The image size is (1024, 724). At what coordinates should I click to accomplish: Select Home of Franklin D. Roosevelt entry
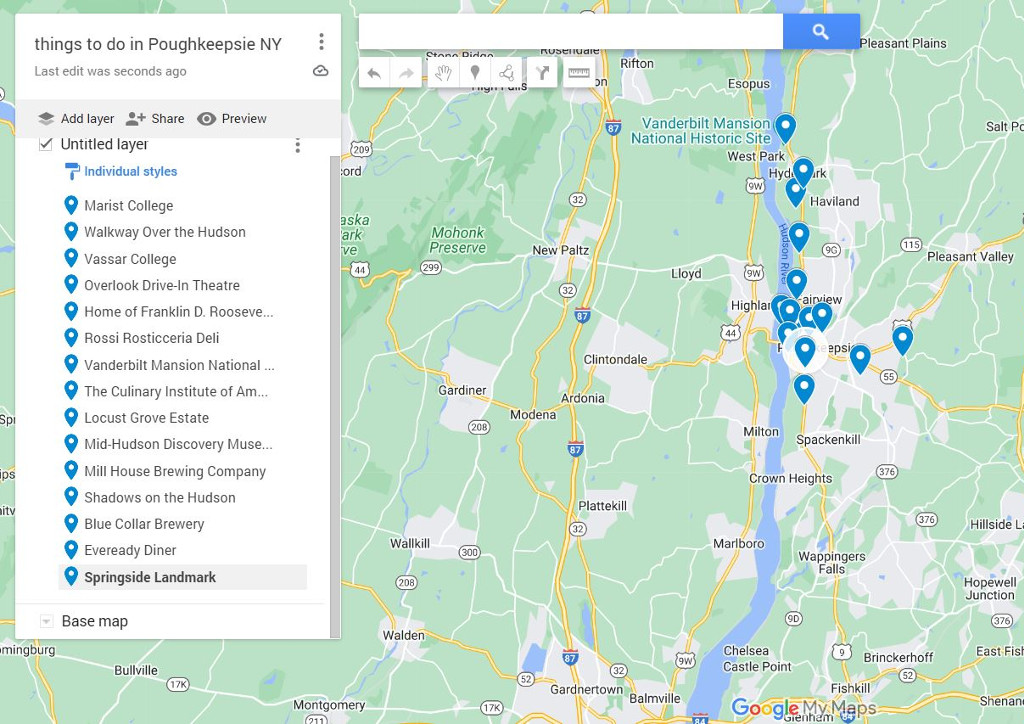178,312
